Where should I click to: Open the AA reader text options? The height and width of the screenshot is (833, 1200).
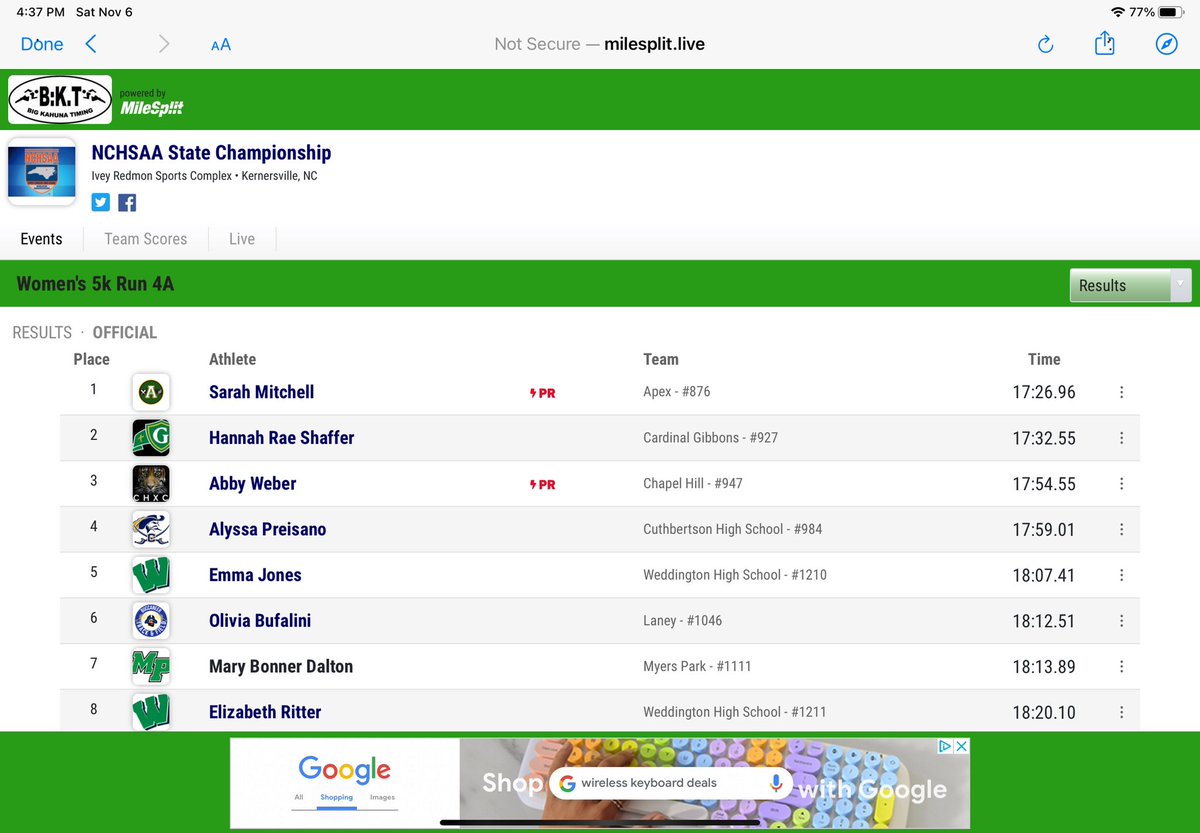pyautogui.click(x=221, y=44)
